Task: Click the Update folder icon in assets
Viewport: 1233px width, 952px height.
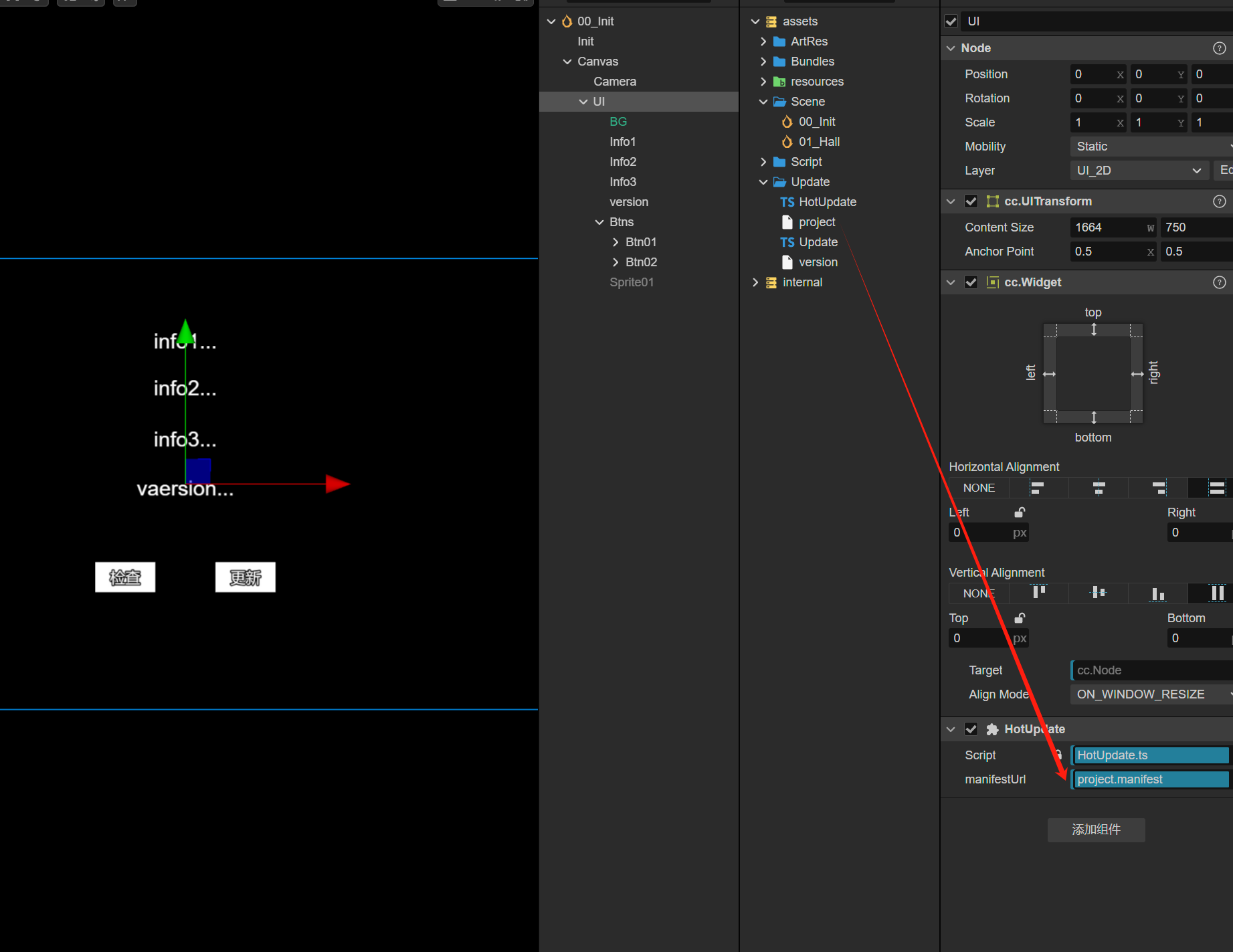Action: coord(779,182)
